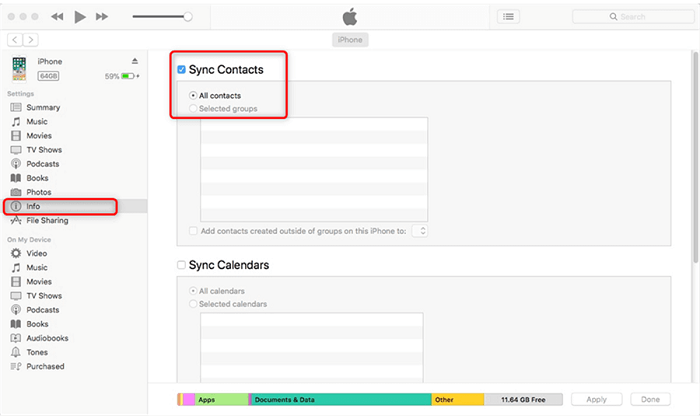Open File Sharing in sidebar
The width and height of the screenshot is (700, 419).
coord(46,220)
